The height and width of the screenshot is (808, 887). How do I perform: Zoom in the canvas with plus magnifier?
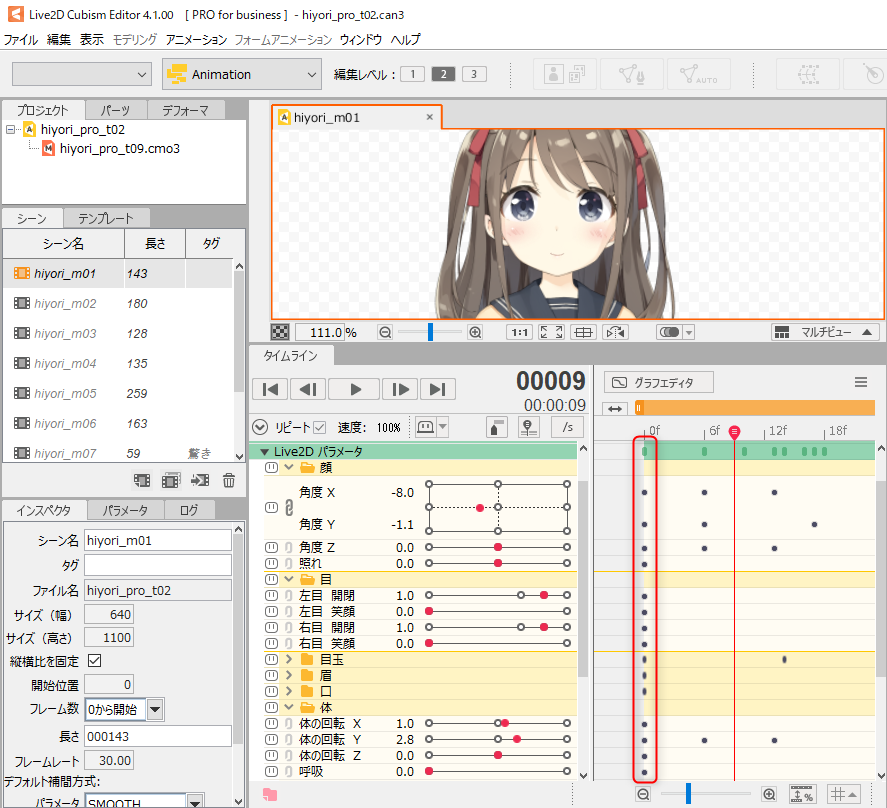tap(475, 332)
